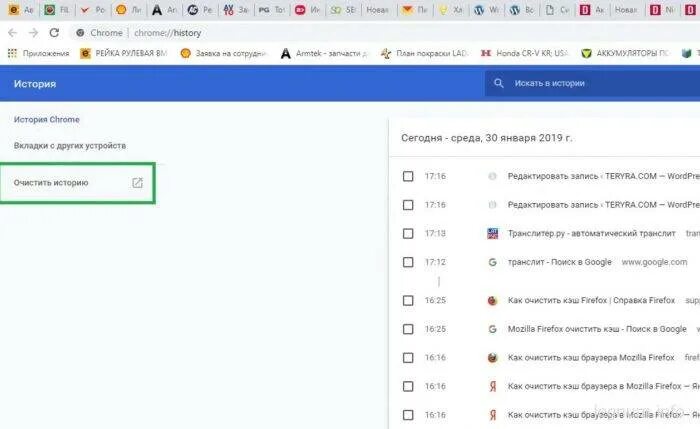Click Очистить историю in sidebar
This screenshot has width=700, height=429.
tap(51, 183)
